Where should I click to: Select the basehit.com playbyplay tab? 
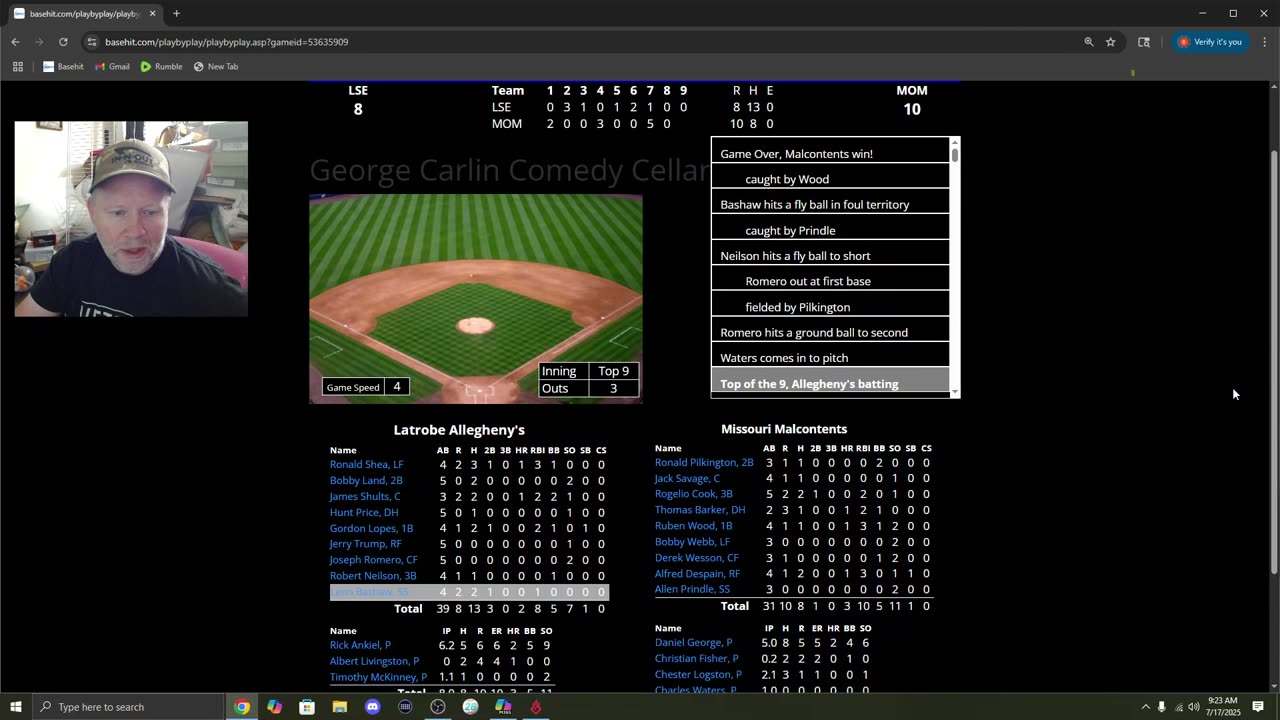pyautogui.click(x=83, y=14)
